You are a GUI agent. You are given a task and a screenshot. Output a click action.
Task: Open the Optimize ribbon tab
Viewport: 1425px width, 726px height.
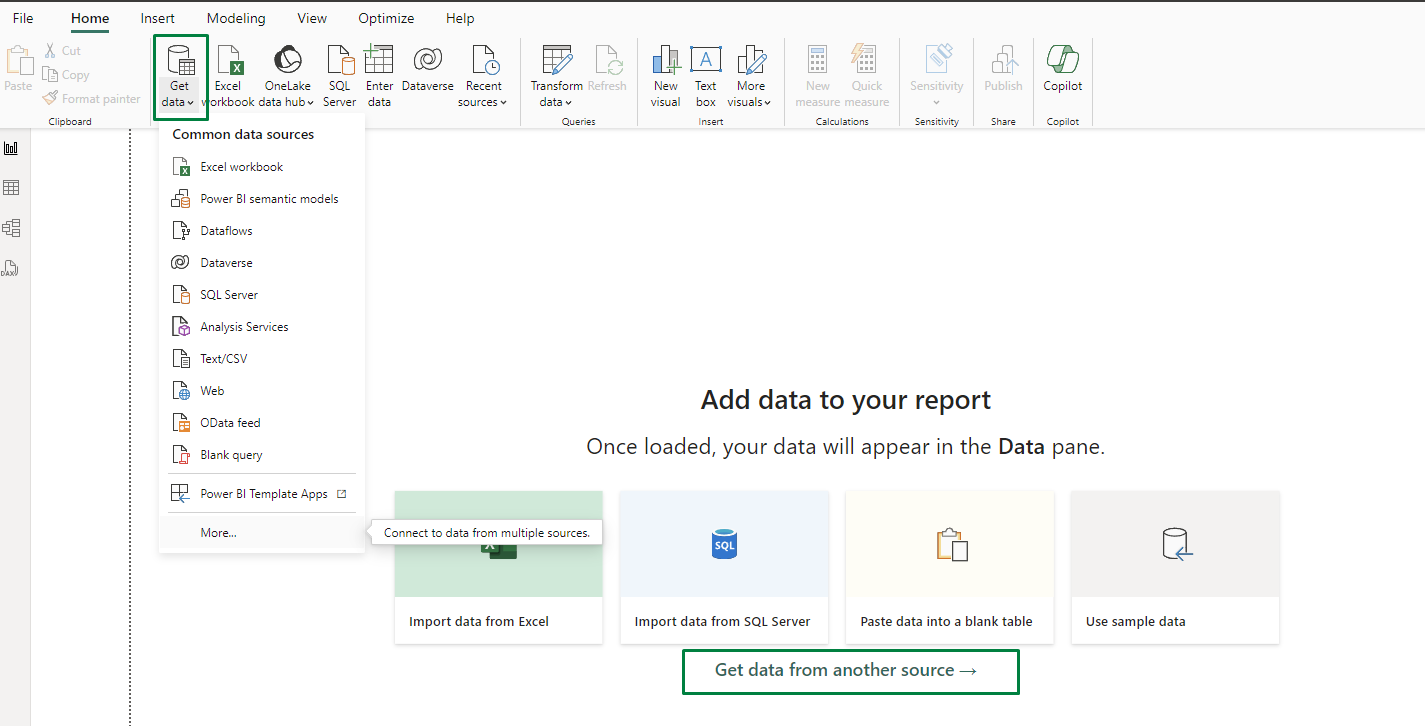click(386, 19)
